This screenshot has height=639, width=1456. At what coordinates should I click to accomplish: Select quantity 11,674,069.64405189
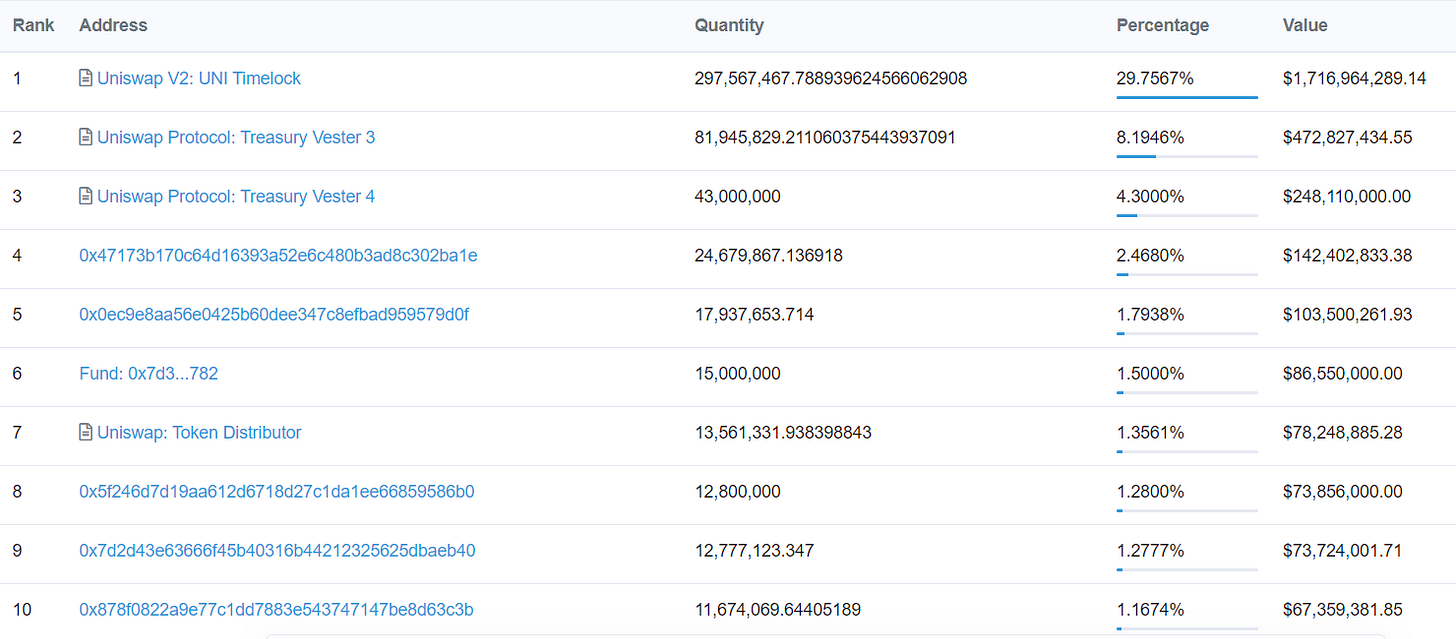tap(778, 609)
